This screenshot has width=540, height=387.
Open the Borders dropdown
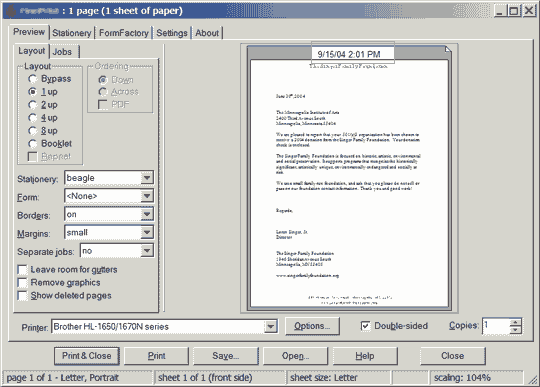[109, 214]
